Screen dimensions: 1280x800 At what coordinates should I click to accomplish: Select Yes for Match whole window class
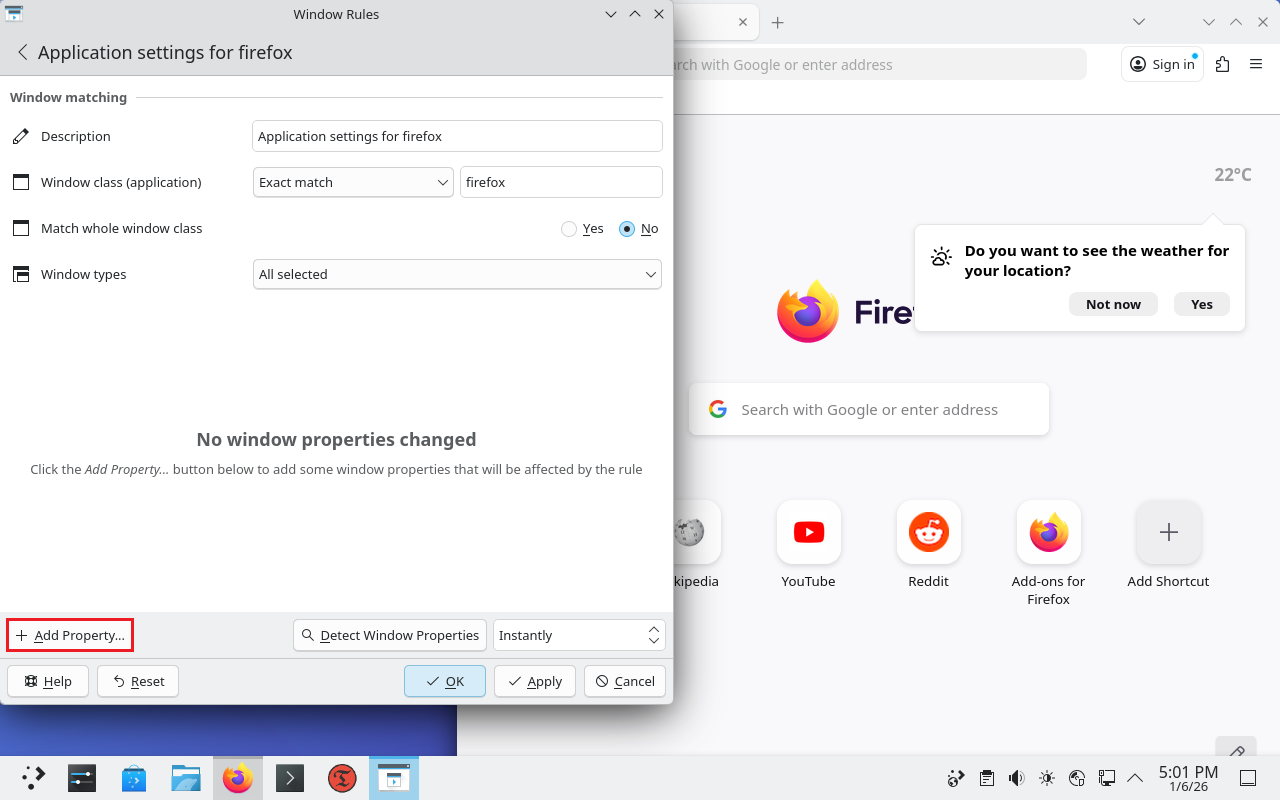pos(569,229)
